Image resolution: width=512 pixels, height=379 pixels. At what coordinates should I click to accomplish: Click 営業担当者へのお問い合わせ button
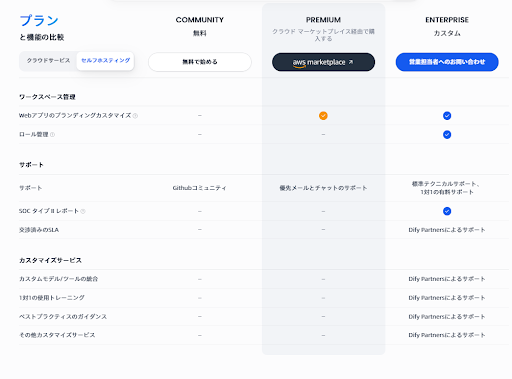(447, 62)
